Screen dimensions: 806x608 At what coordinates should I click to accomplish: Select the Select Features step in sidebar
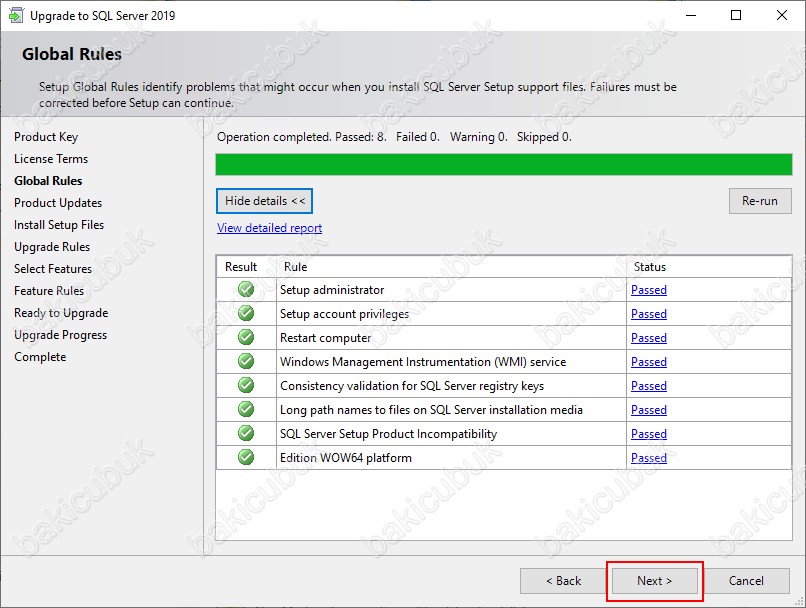coord(53,269)
